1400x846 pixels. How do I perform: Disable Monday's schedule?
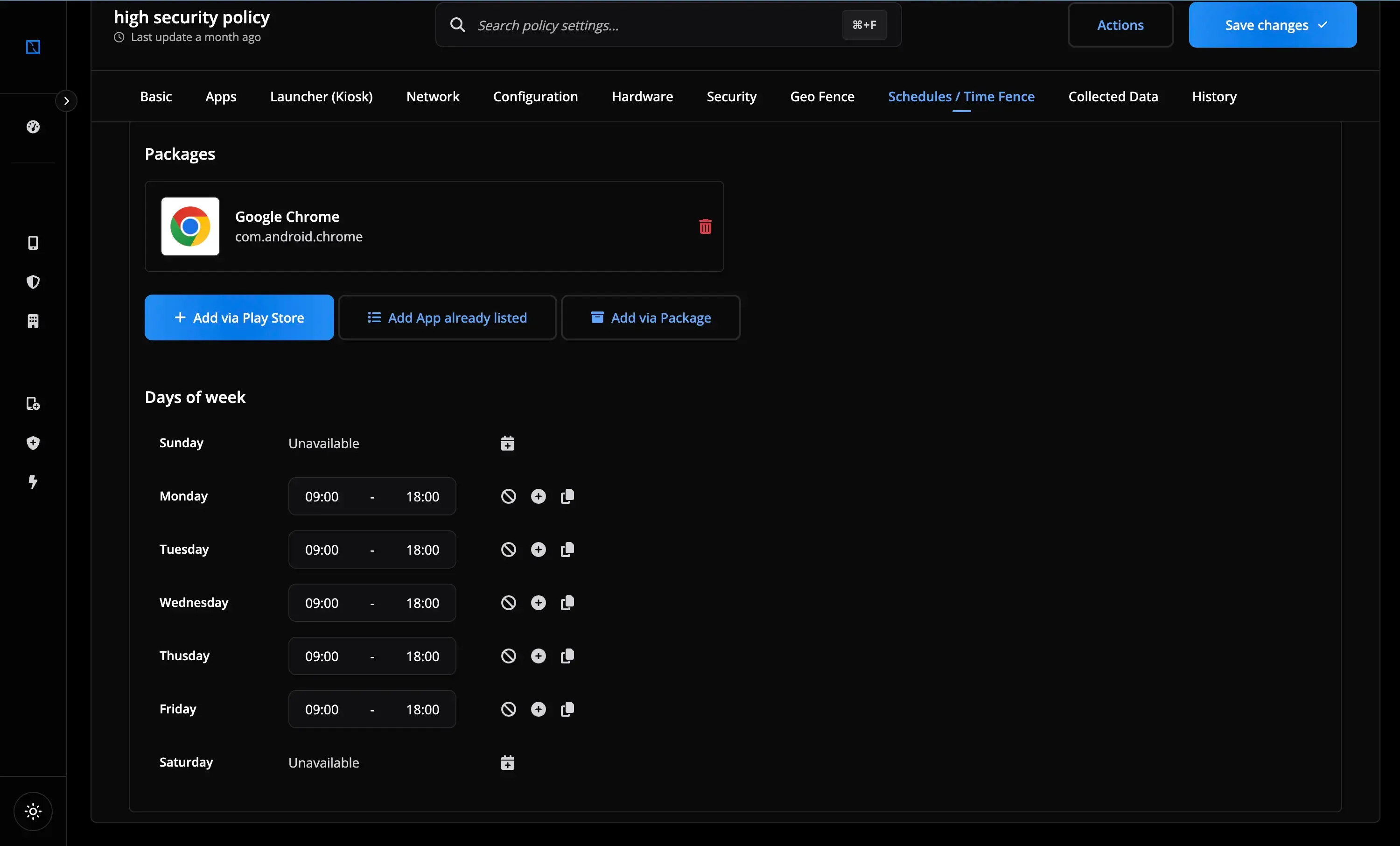point(507,496)
